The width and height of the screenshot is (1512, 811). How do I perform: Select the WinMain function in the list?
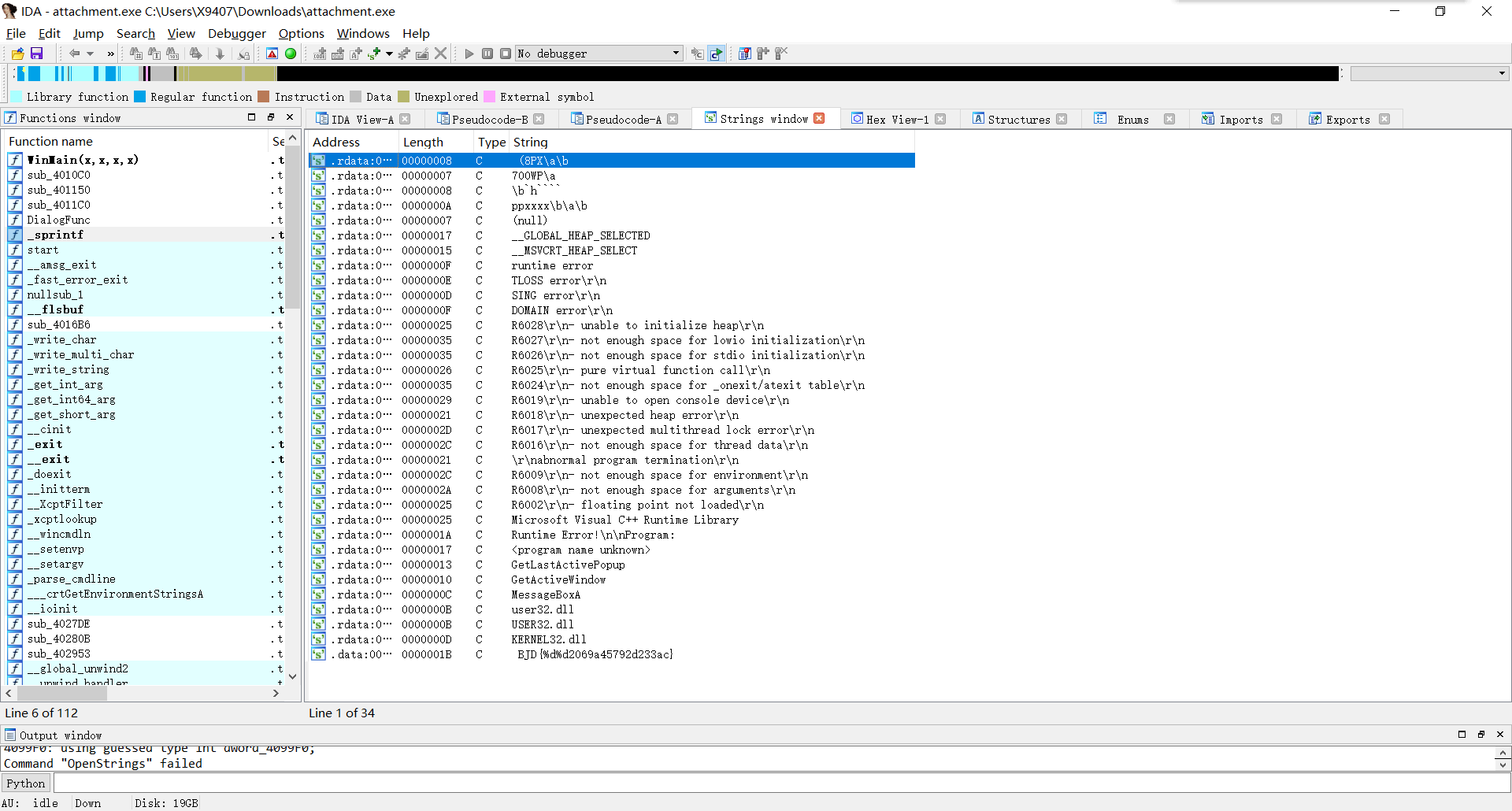(x=146, y=160)
